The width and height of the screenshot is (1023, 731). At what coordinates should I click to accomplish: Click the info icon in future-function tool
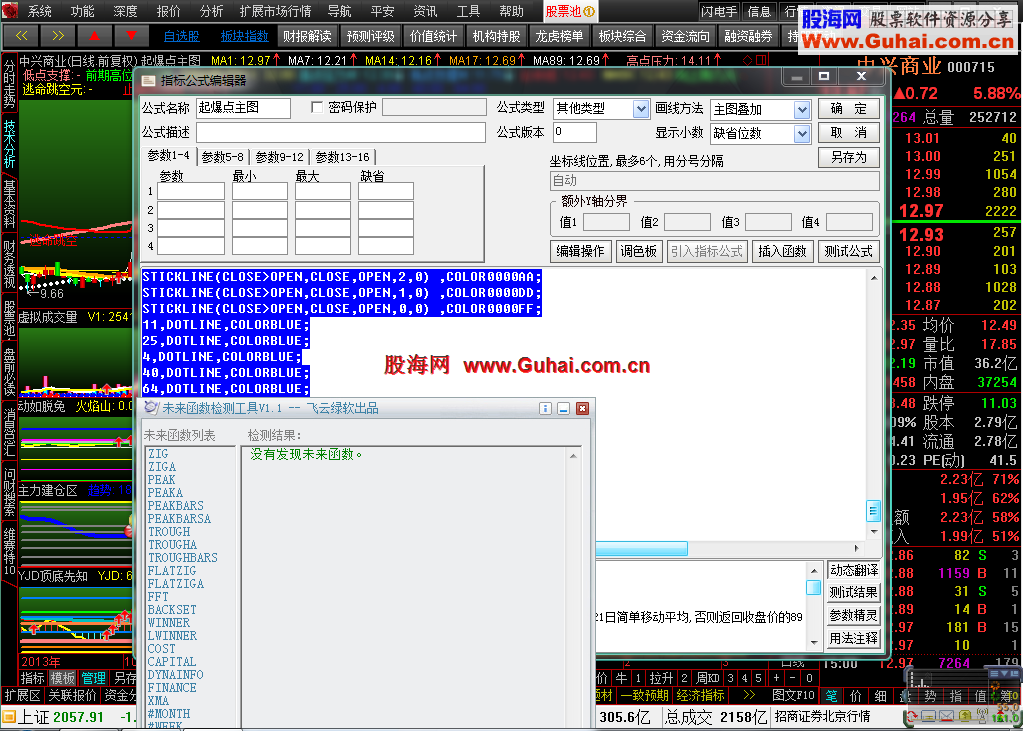pyautogui.click(x=545, y=409)
